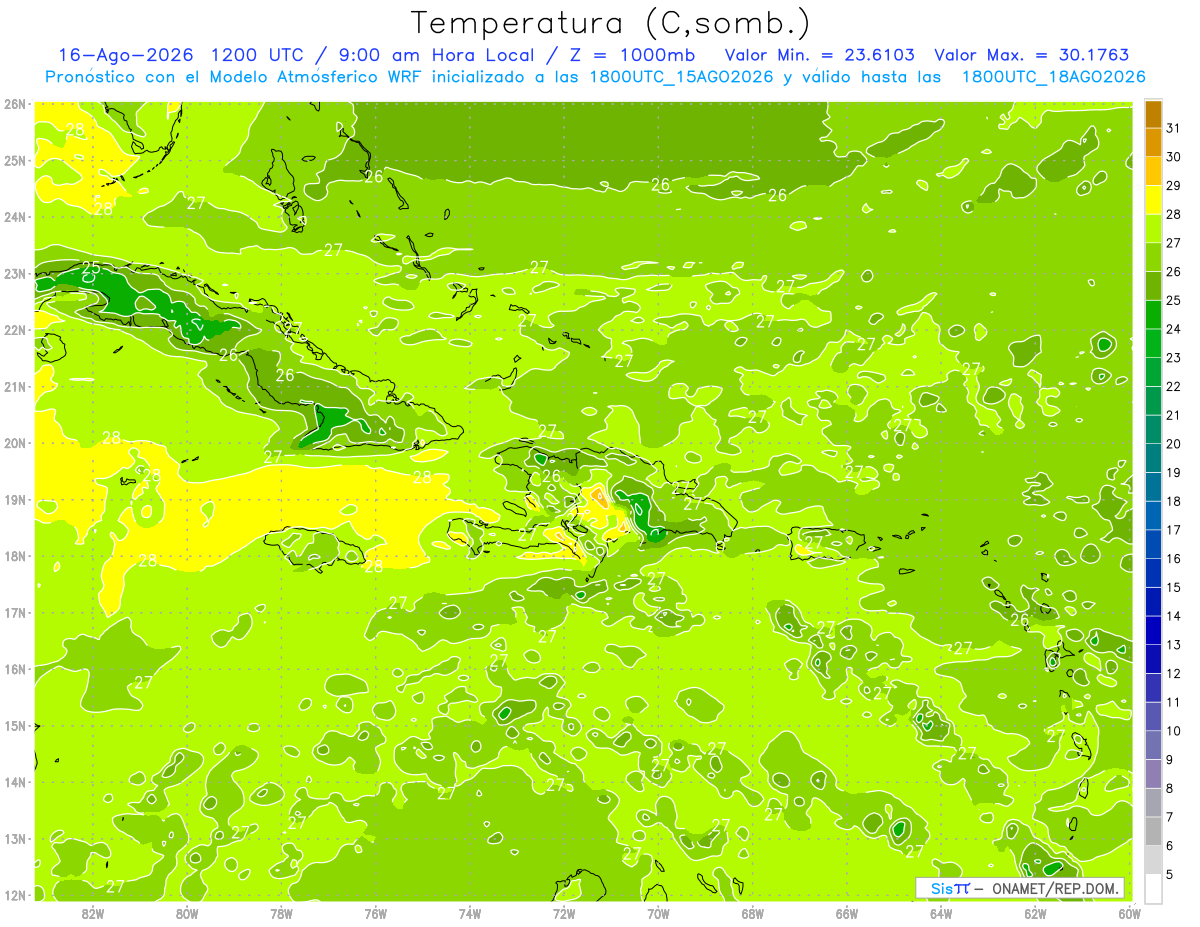Click the '24N' latitude axis label

(x=15, y=217)
